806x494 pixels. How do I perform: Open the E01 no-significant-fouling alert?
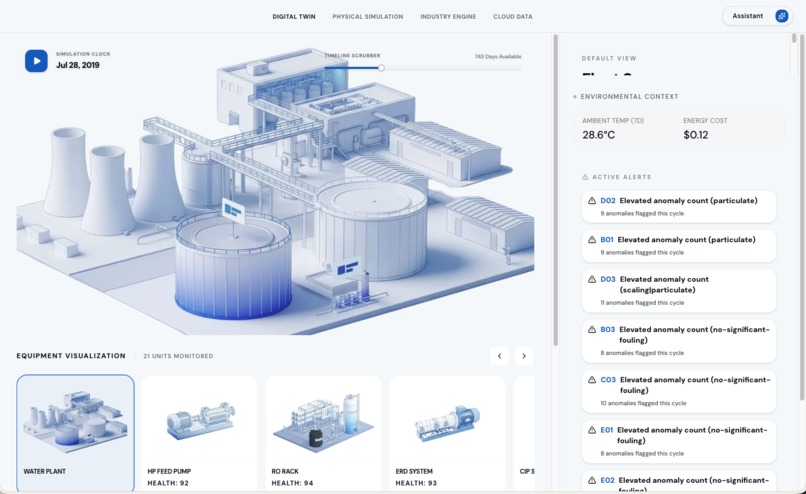pos(679,442)
